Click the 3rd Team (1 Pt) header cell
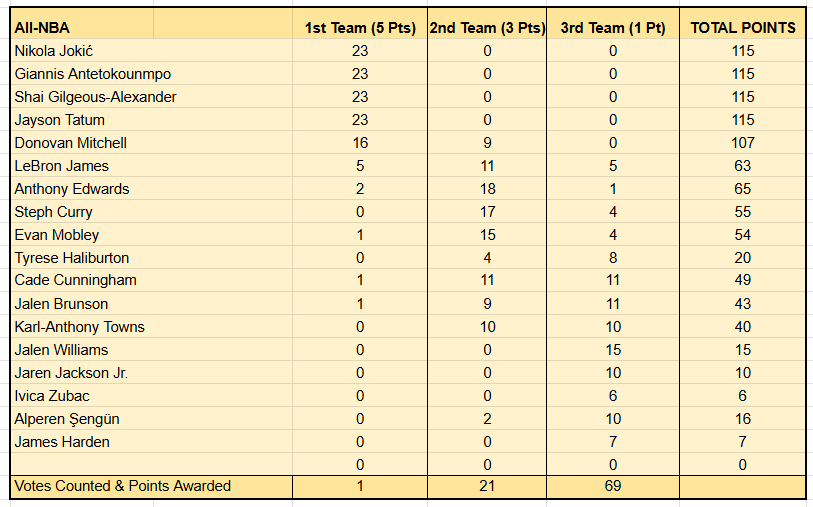Screen dimensions: 813x507 tap(613, 27)
